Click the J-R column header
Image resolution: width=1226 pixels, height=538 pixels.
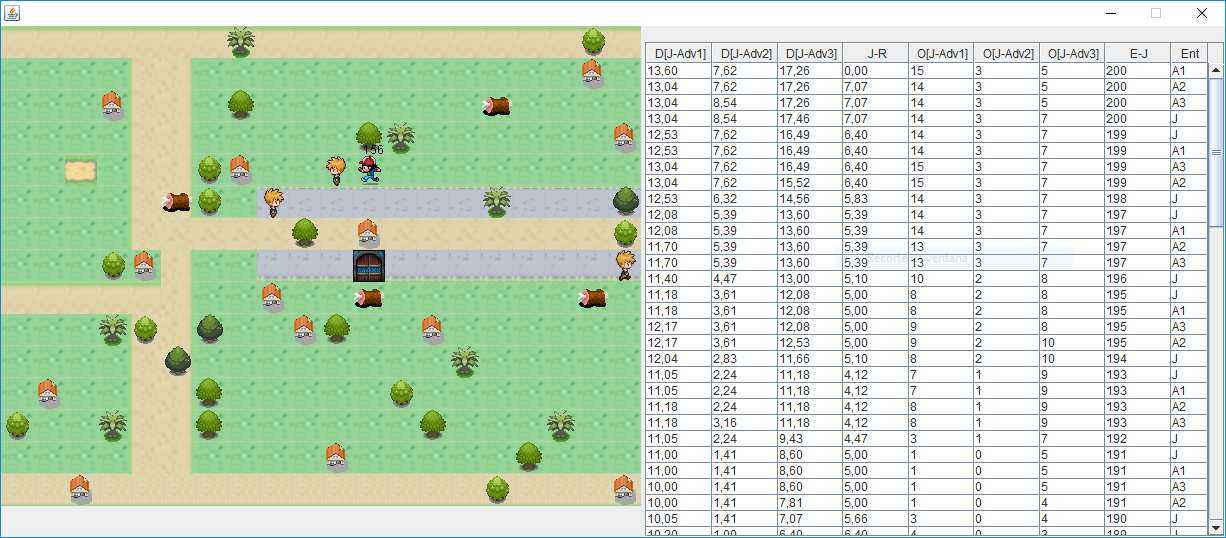click(875, 54)
